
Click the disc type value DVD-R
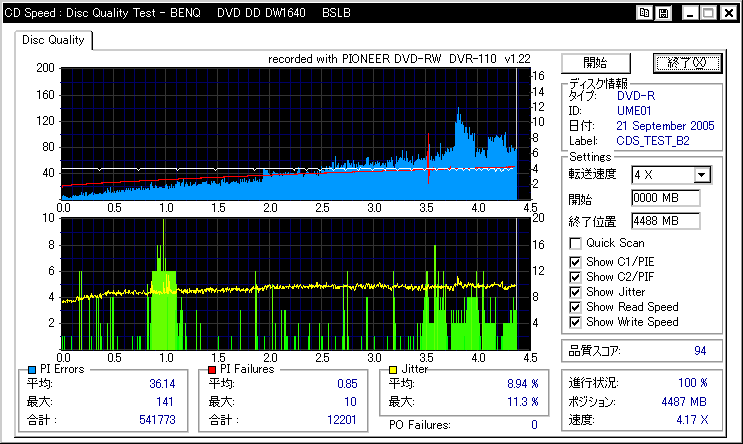pos(636,96)
